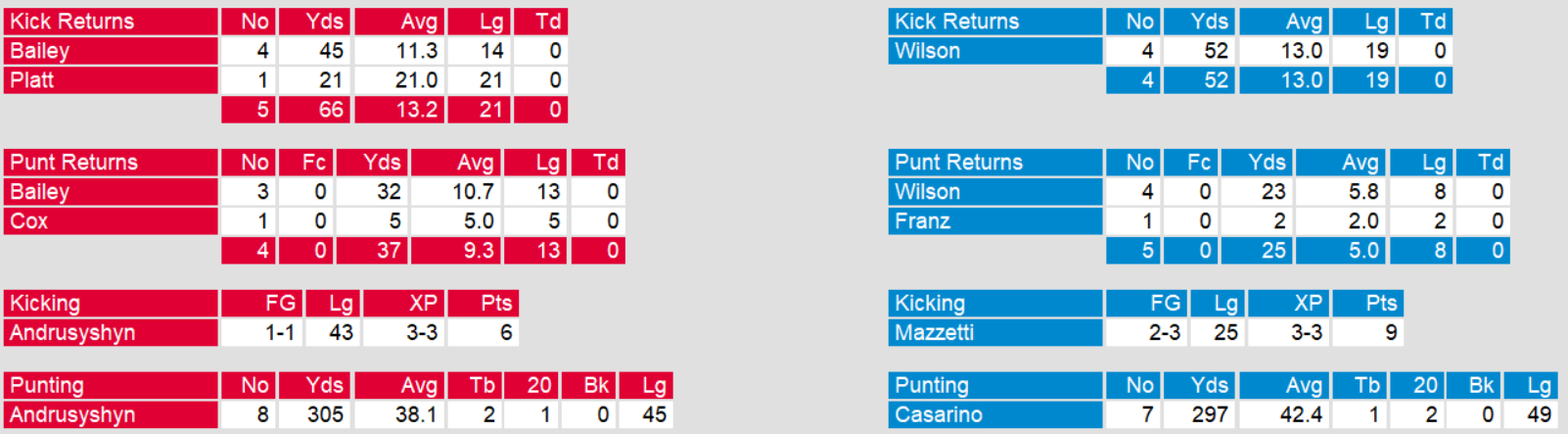Open Casarino in blue Punting table
Screen dimensions: 1568x434
(x=938, y=415)
